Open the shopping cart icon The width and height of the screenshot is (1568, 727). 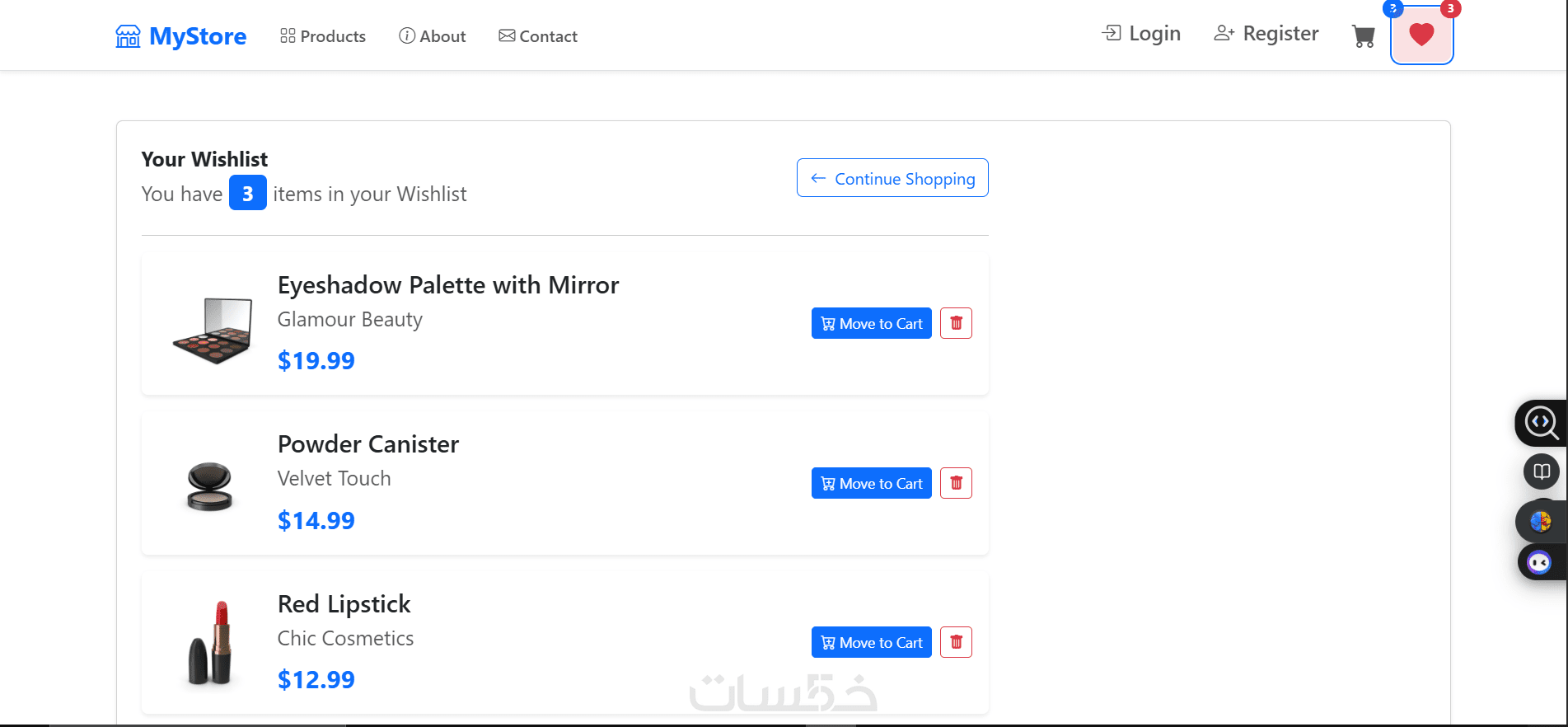[1364, 36]
